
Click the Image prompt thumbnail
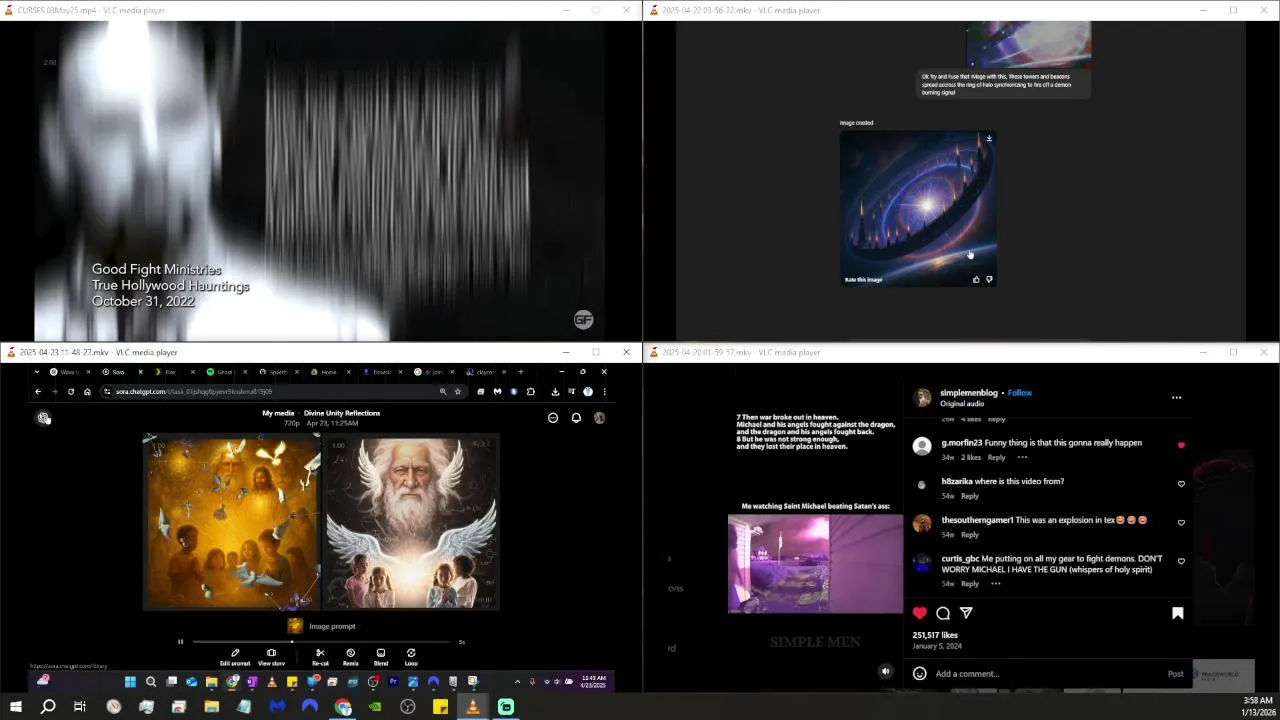pos(295,626)
